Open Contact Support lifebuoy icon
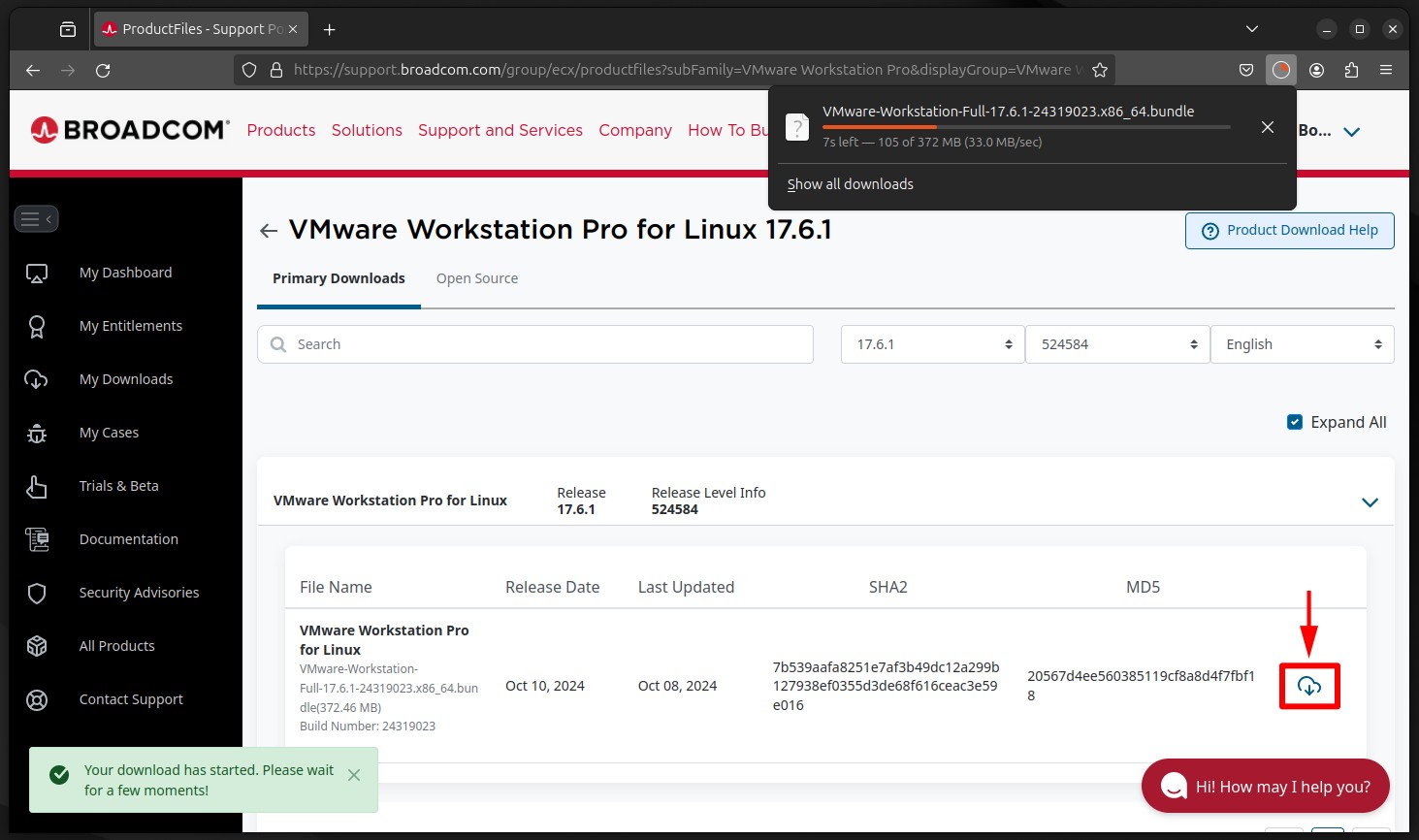1419x840 pixels. coord(37,699)
